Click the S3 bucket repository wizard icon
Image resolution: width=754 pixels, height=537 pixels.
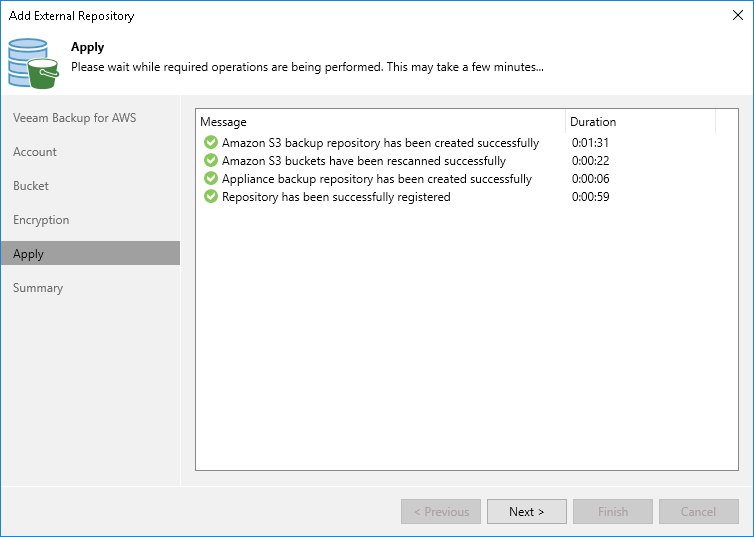click(34, 62)
